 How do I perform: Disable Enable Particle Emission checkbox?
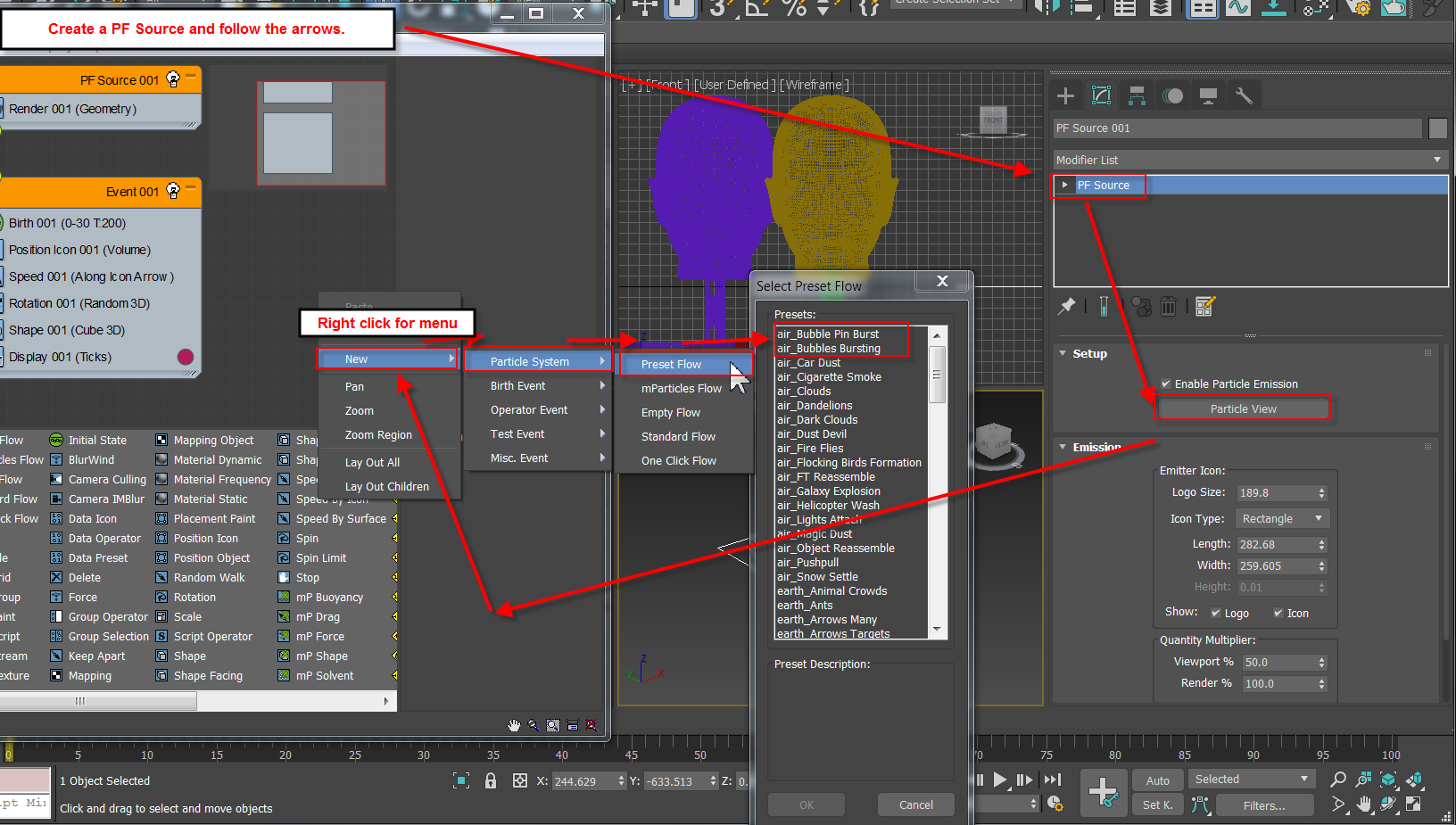tap(1164, 384)
